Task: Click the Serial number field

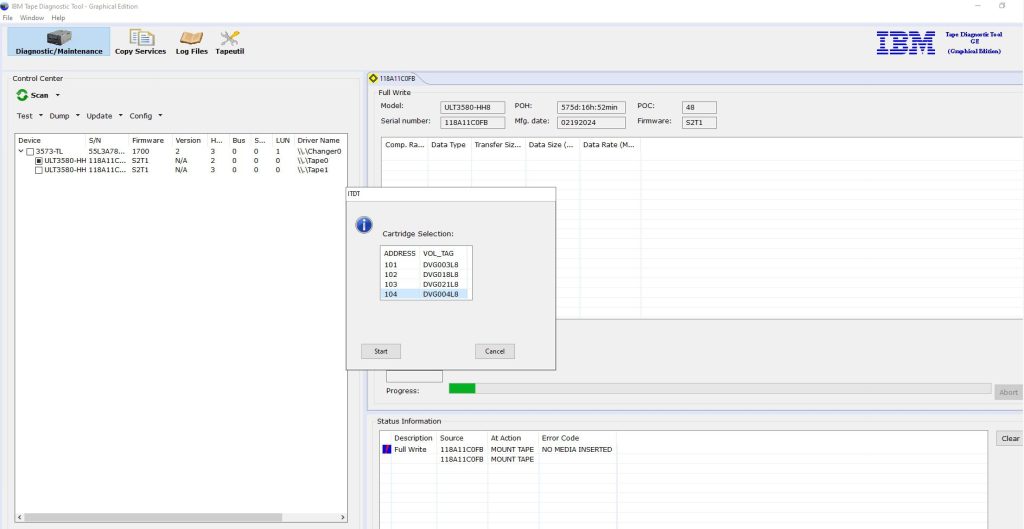Action: pyautogui.click(x=473, y=123)
